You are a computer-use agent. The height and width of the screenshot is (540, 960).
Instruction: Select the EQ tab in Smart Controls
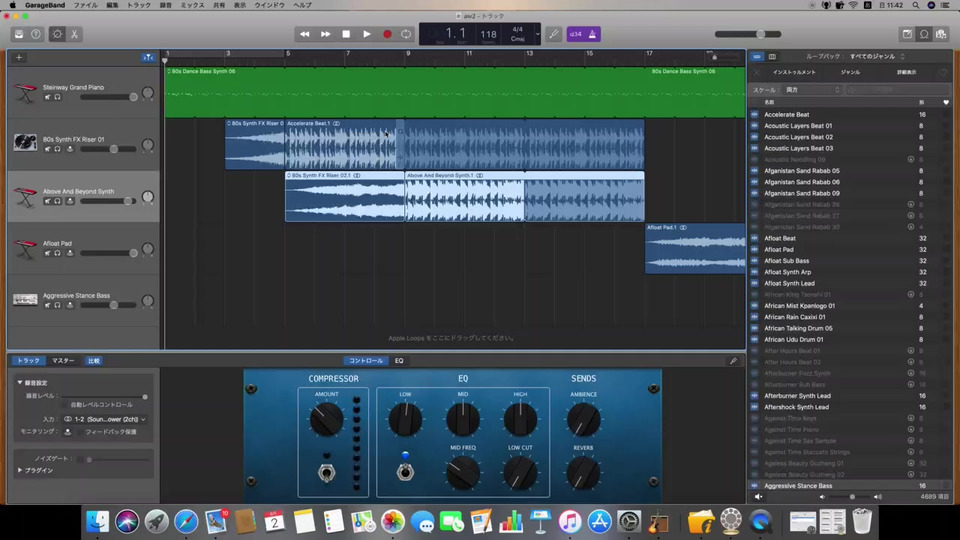tap(399, 361)
